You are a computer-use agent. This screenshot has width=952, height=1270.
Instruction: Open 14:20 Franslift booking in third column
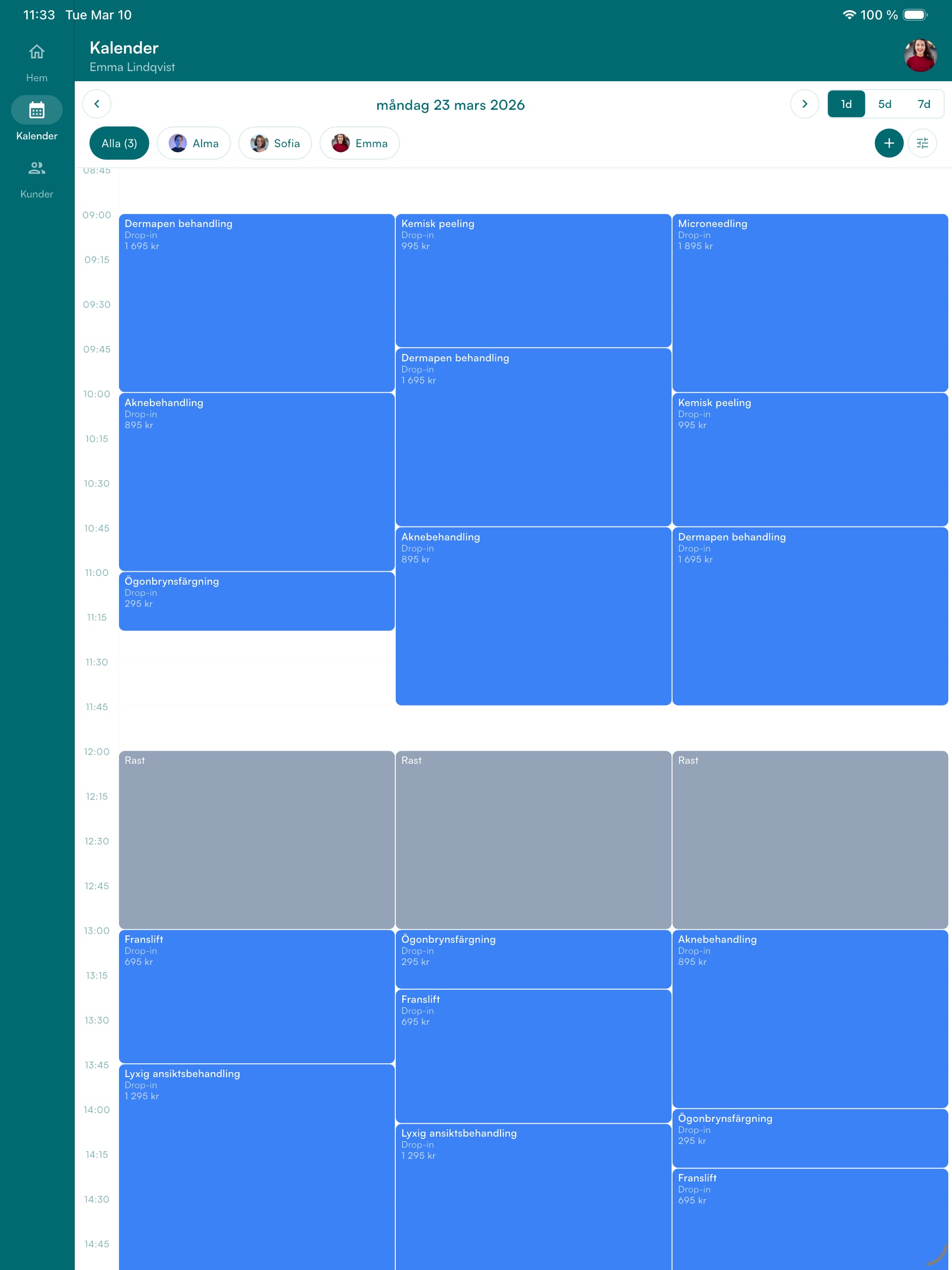pyautogui.click(x=809, y=1220)
